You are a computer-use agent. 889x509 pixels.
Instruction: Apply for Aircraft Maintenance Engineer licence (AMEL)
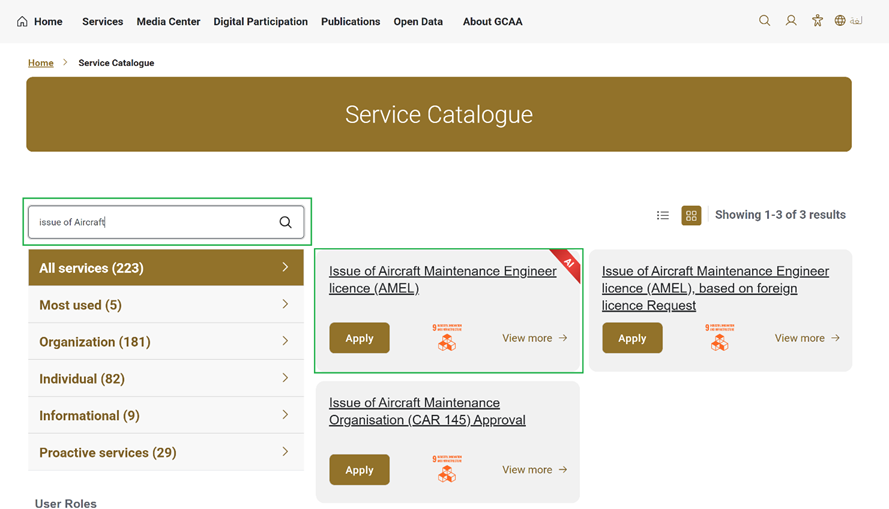click(359, 338)
